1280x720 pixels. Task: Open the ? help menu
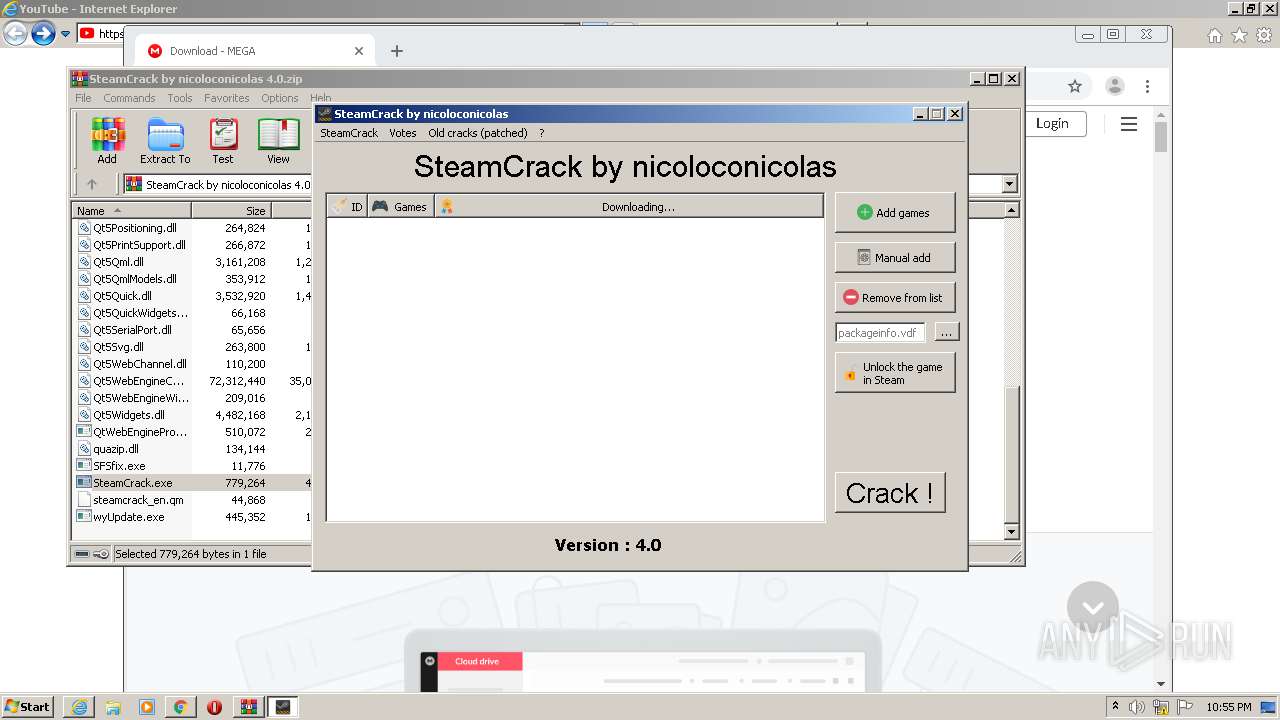tap(542, 133)
